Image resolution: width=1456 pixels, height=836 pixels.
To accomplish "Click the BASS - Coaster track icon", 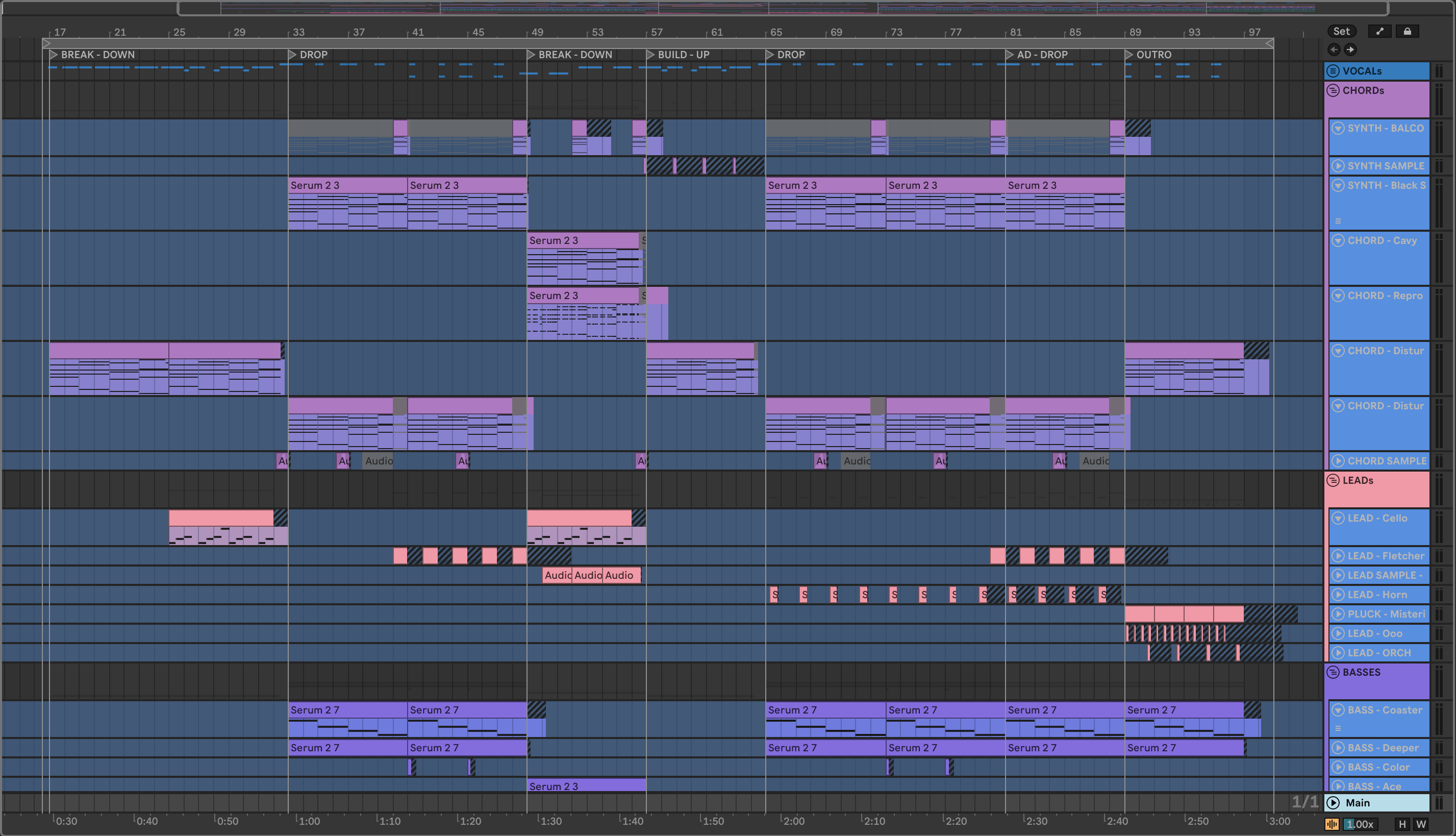I will [x=1338, y=709].
